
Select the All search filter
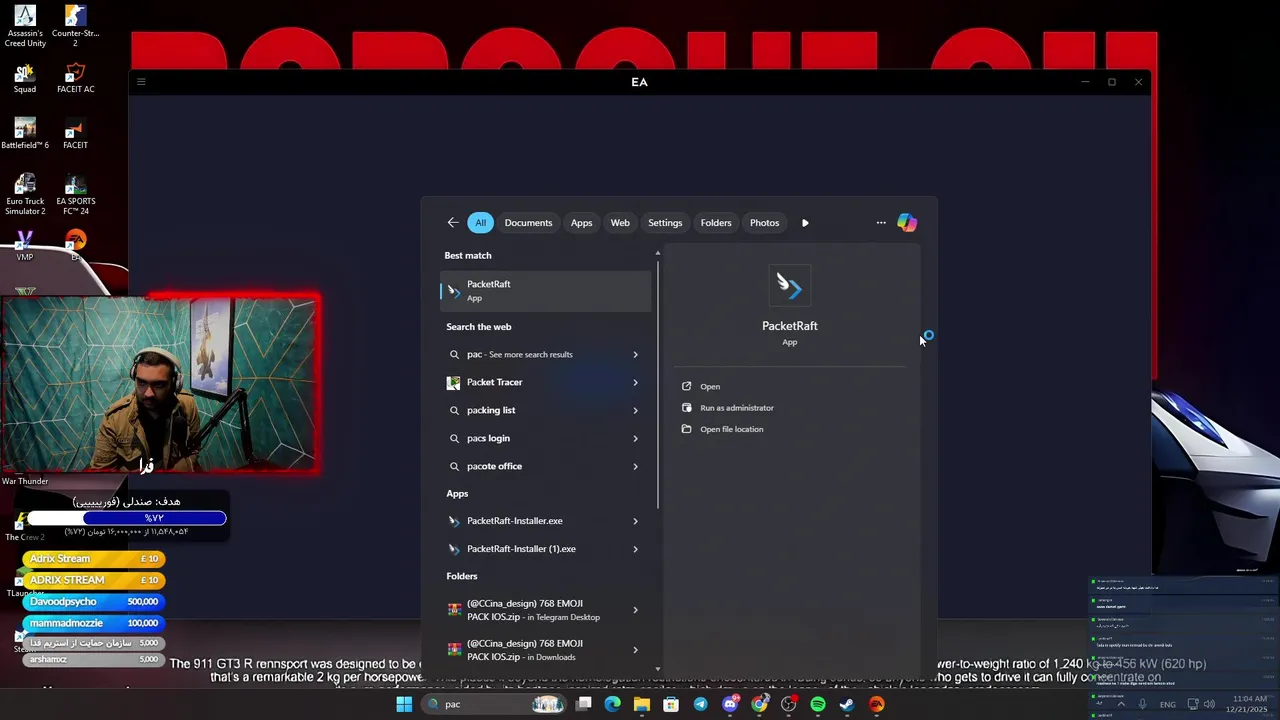pyautogui.click(x=480, y=223)
